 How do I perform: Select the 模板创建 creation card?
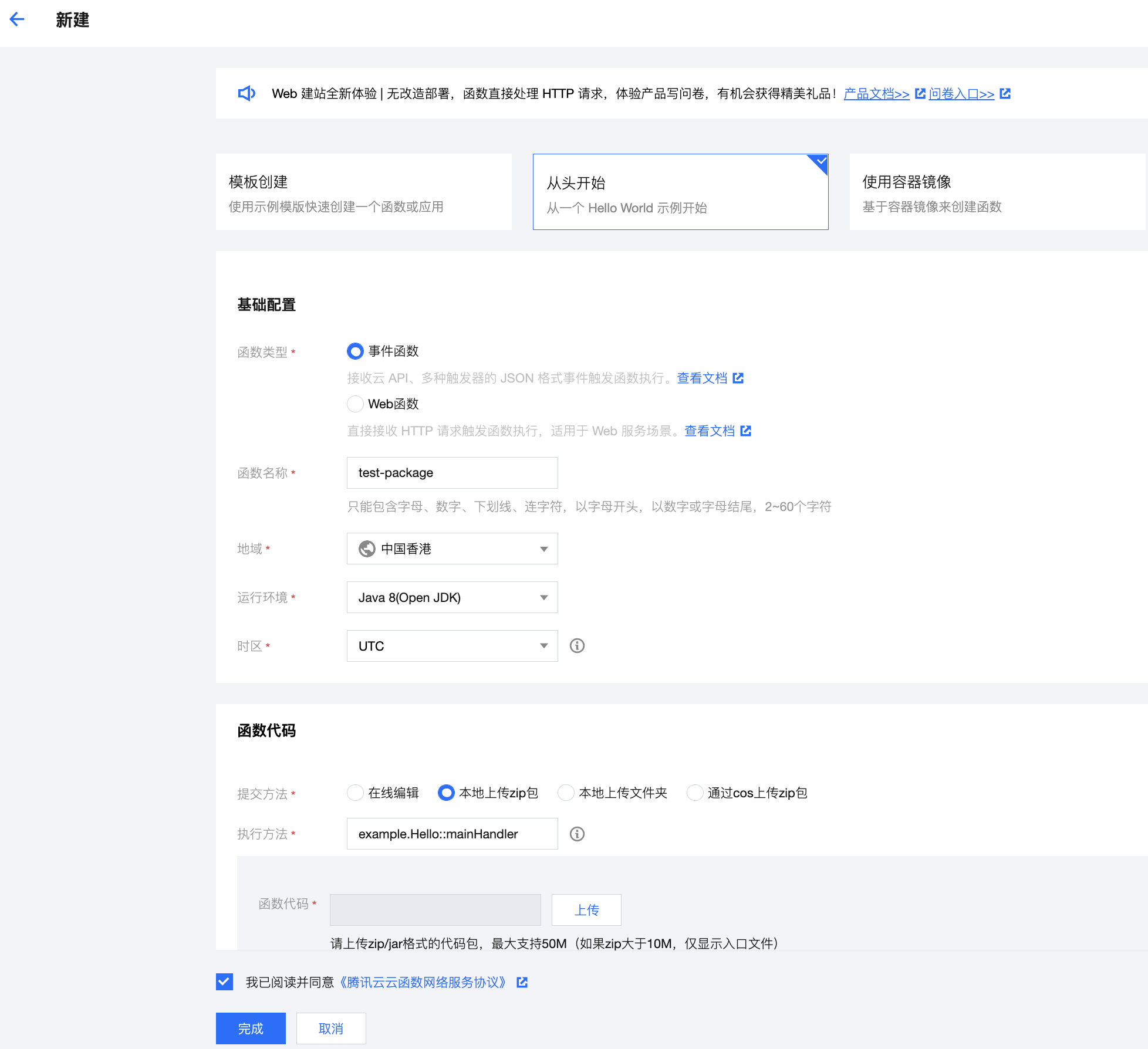(364, 192)
